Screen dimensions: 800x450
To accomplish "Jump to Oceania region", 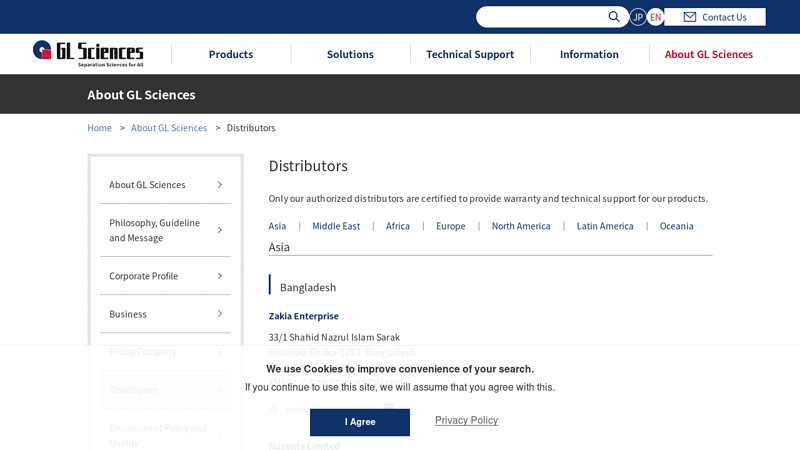I will 677,226.
